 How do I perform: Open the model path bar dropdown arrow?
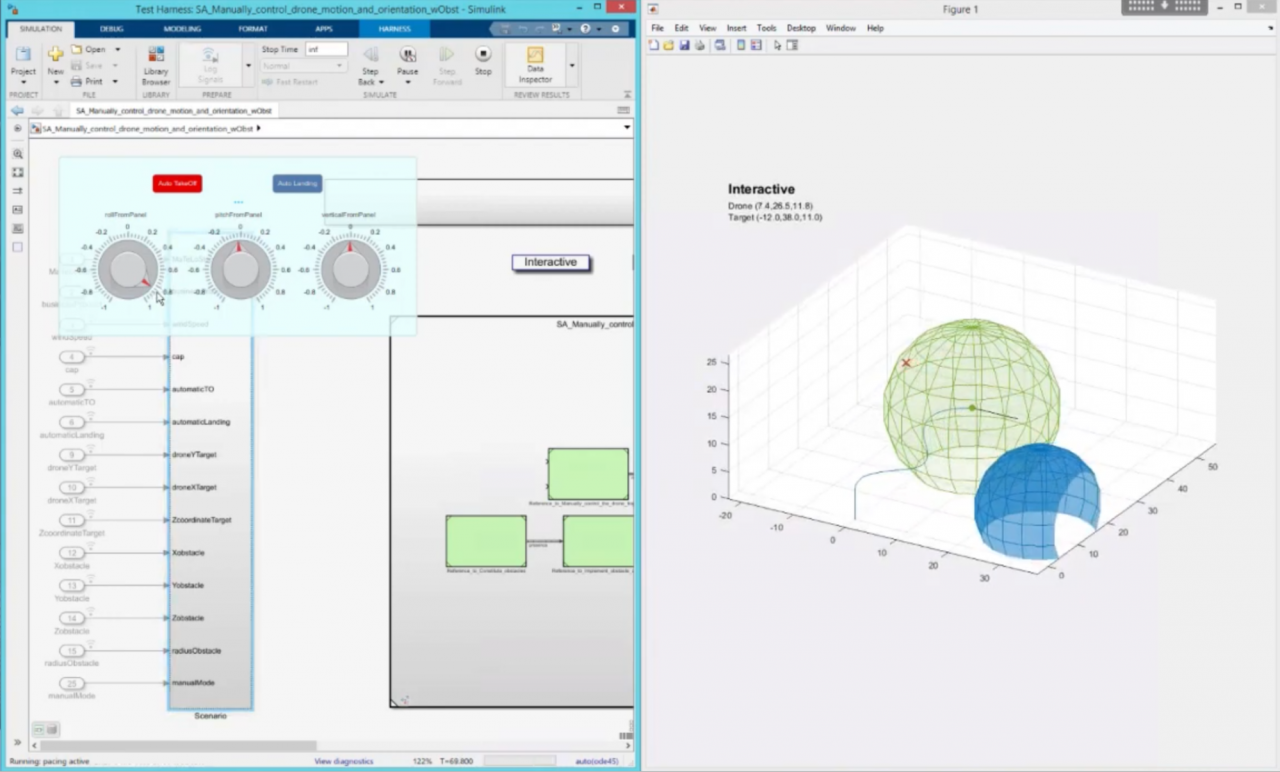(x=627, y=128)
